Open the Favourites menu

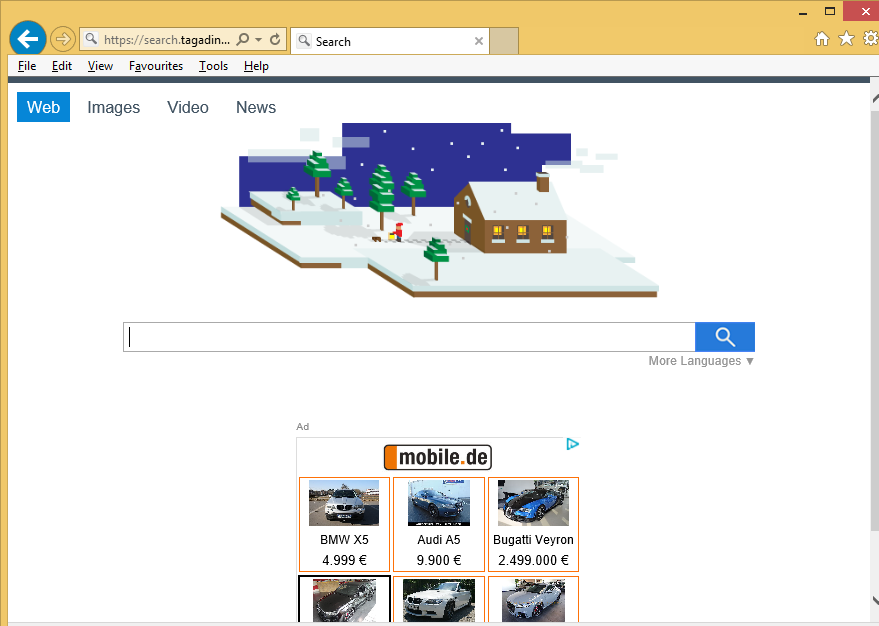156,66
